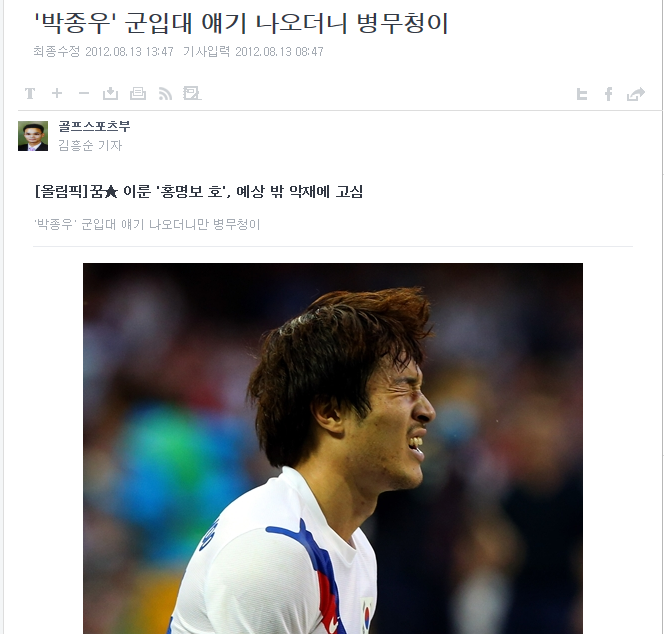Print the article using the printer icon
Screen dimensions: 664x634
point(138,93)
